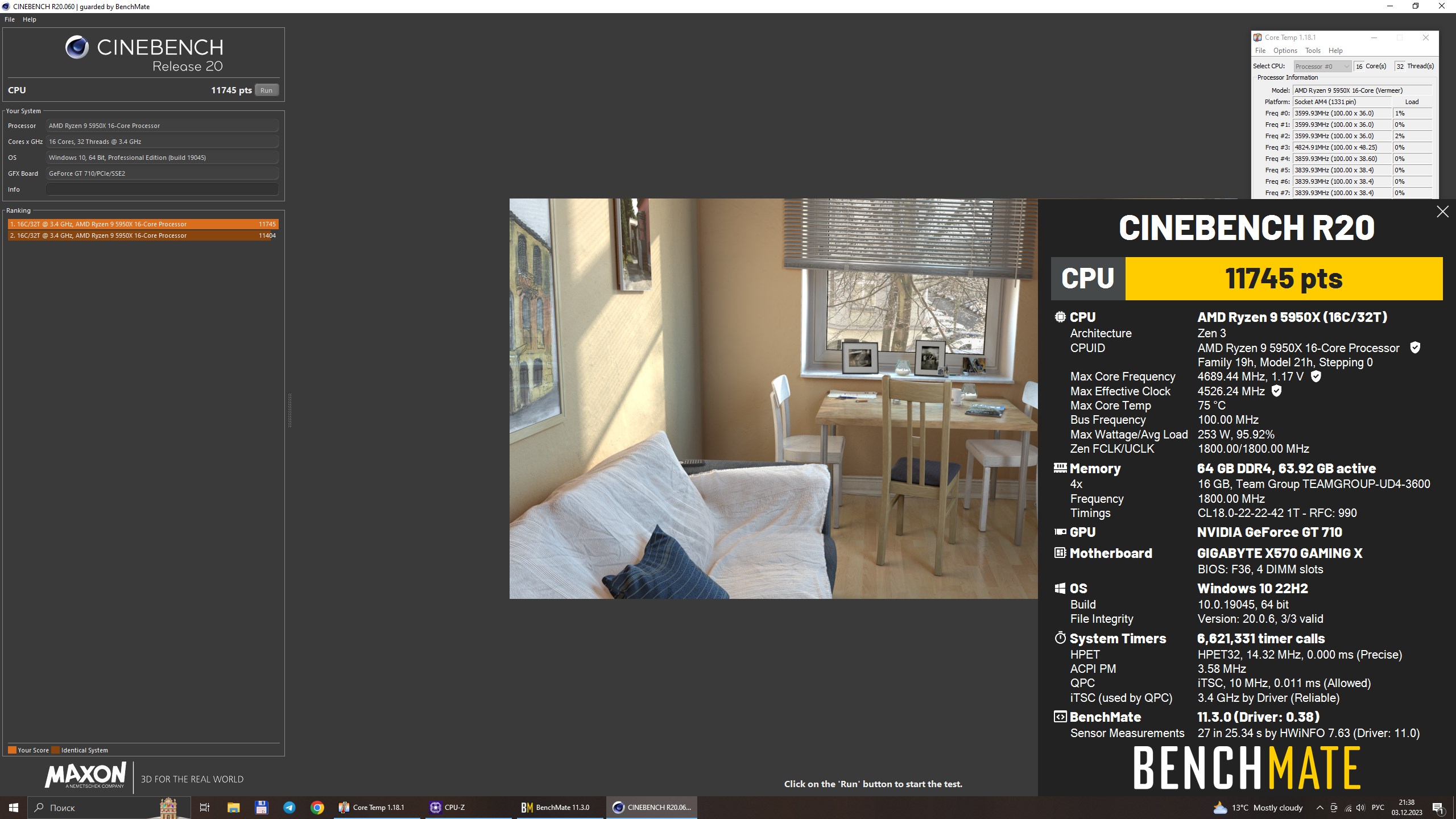Click the Identical System brown legend swatch
The image size is (1456, 819).
click(x=56, y=750)
